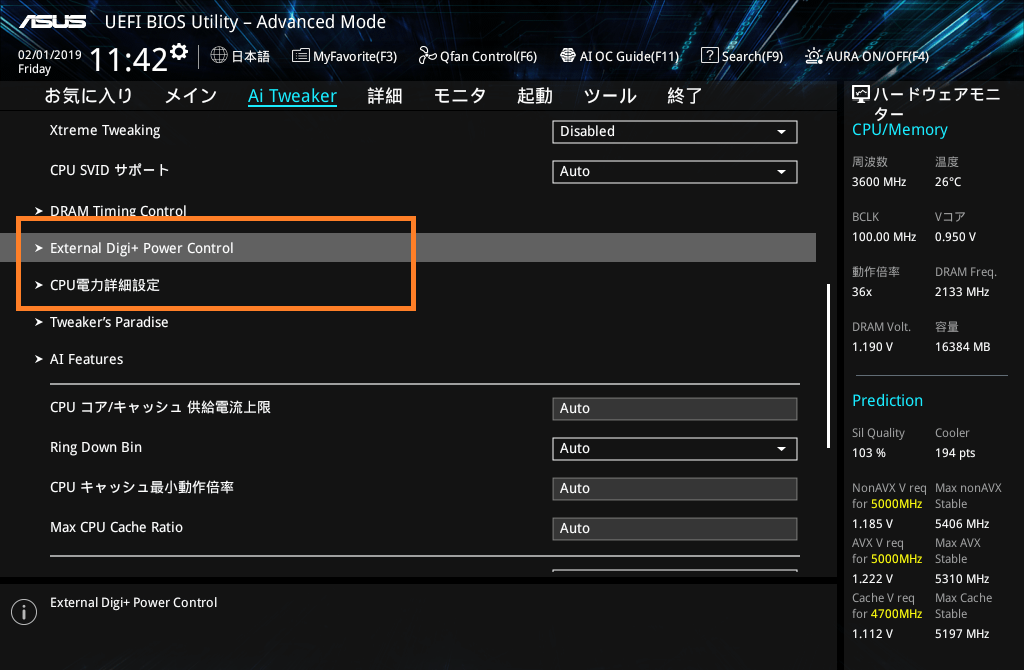Open the Xtreme Tweaking Disabled dropdown
1024x670 pixels.
point(675,131)
